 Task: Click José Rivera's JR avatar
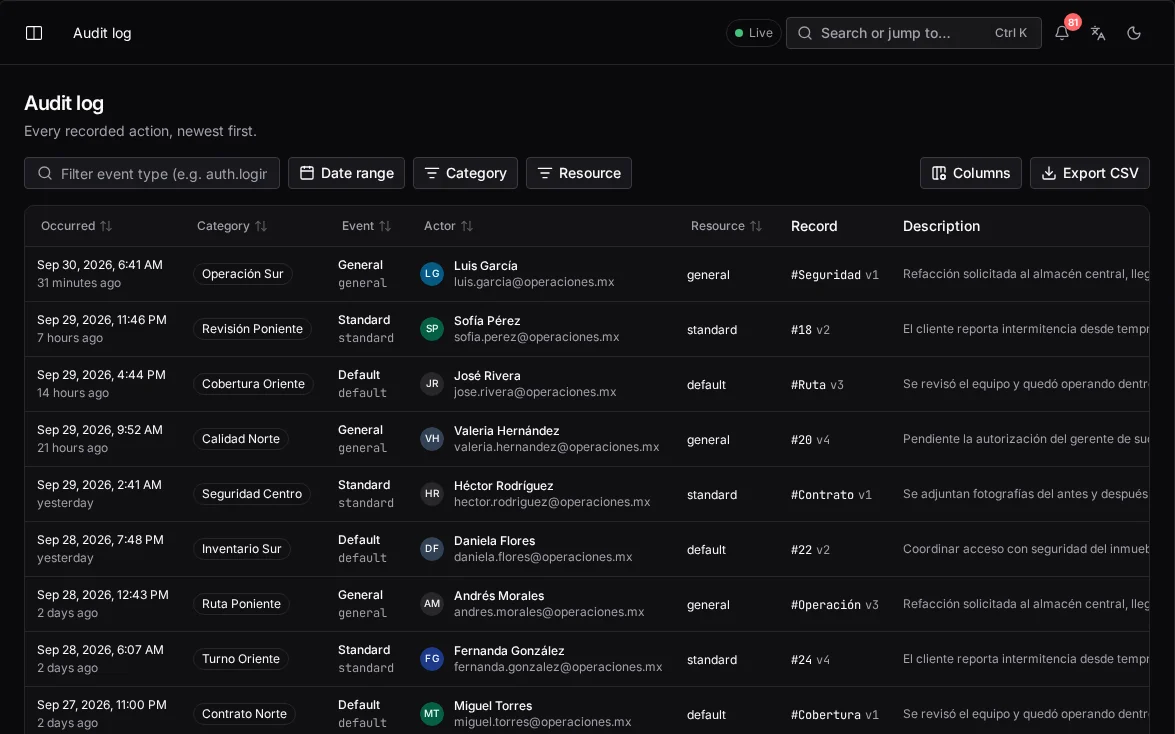coord(432,384)
